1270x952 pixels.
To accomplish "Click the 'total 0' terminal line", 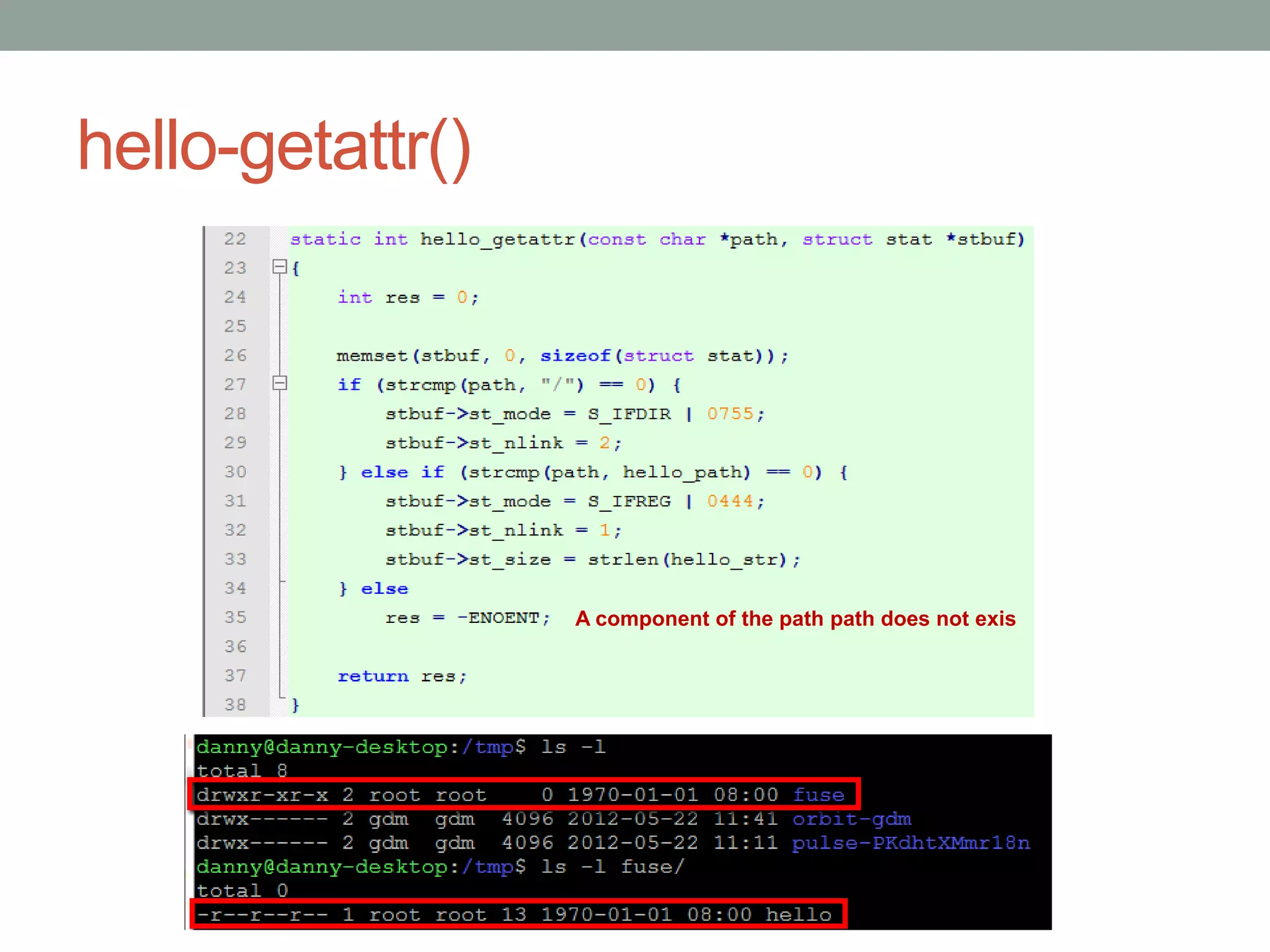I will coord(242,891).
